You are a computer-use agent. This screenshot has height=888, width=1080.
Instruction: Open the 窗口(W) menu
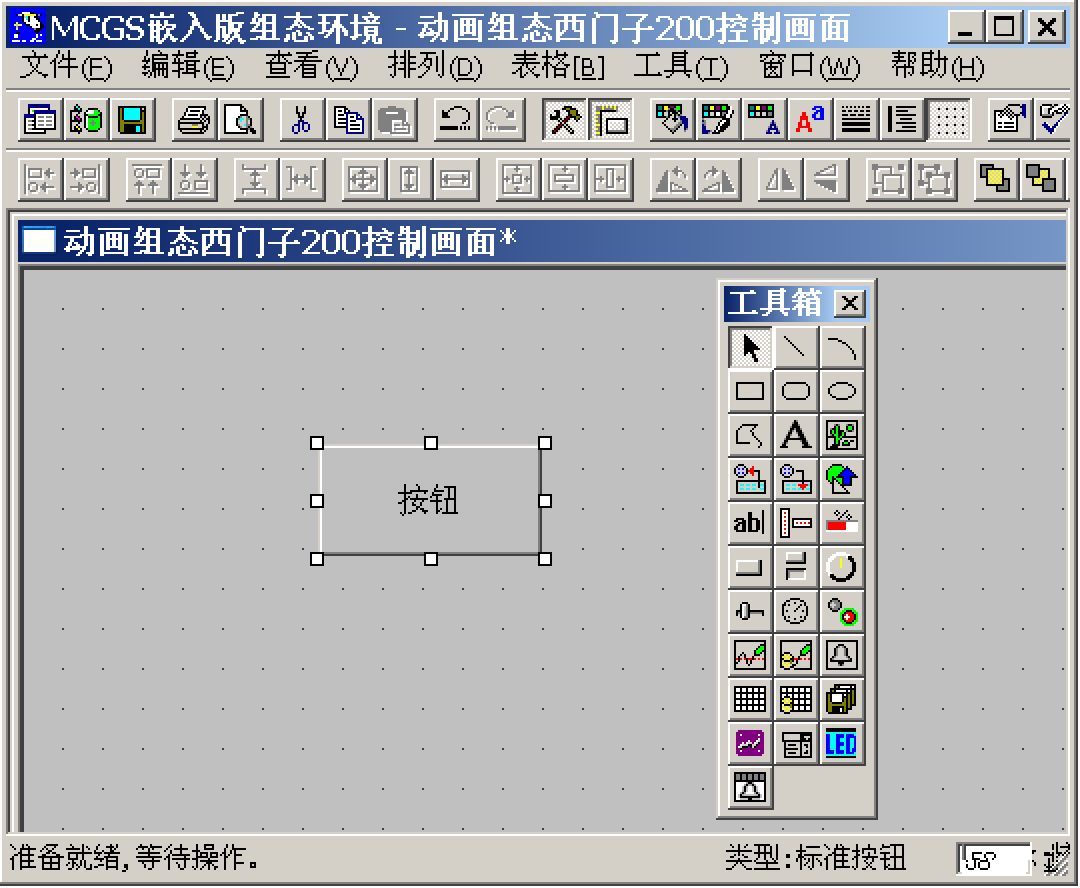(x=809, y=66)
